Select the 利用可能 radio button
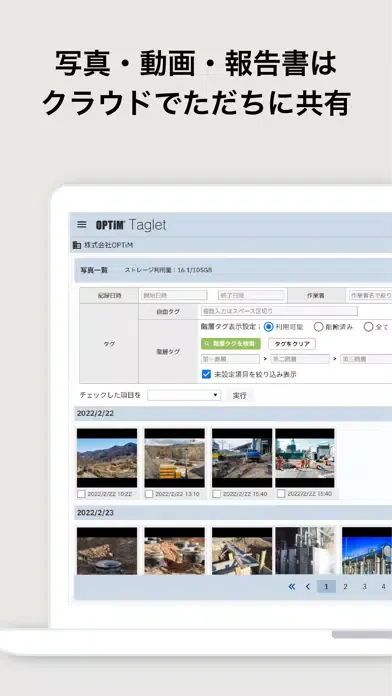392x696 pixels. (268, 327)
